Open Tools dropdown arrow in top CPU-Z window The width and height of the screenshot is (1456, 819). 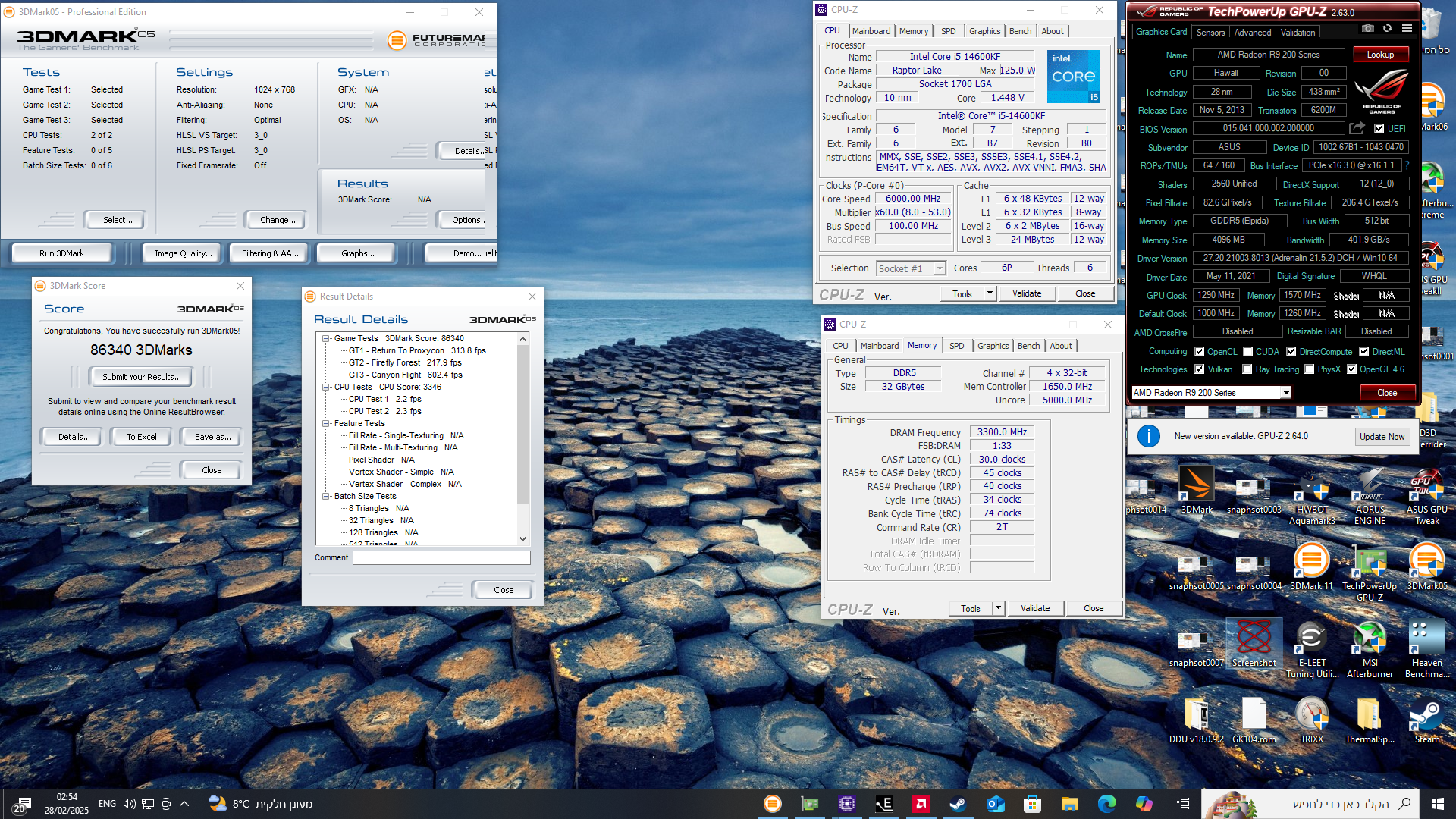989,293
